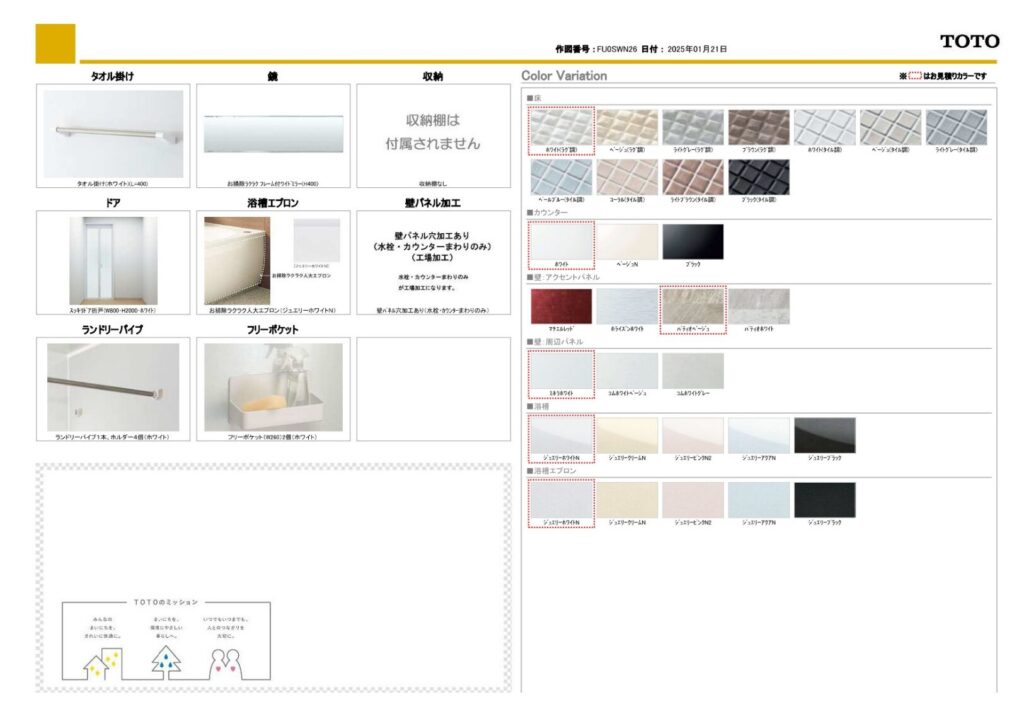Click the houses pictogram in TOTO mission box
The height and width of the screenshot is (709, 1024).
103,661
